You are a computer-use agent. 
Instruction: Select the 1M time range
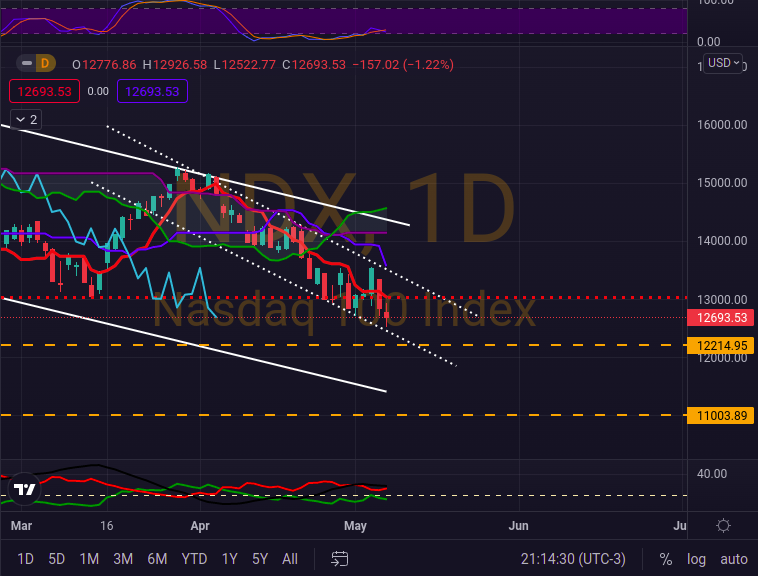coord(89,559)
